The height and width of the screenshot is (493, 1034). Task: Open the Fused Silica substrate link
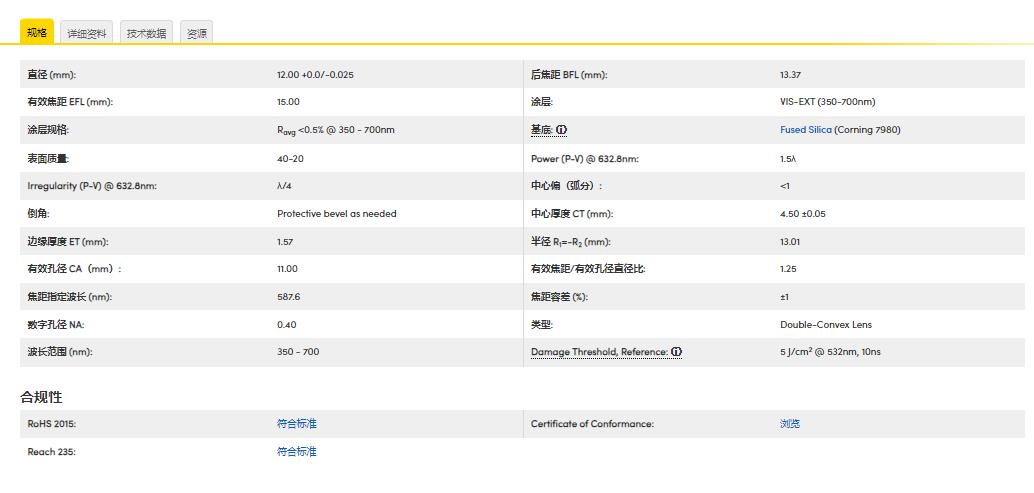[805, 130]
